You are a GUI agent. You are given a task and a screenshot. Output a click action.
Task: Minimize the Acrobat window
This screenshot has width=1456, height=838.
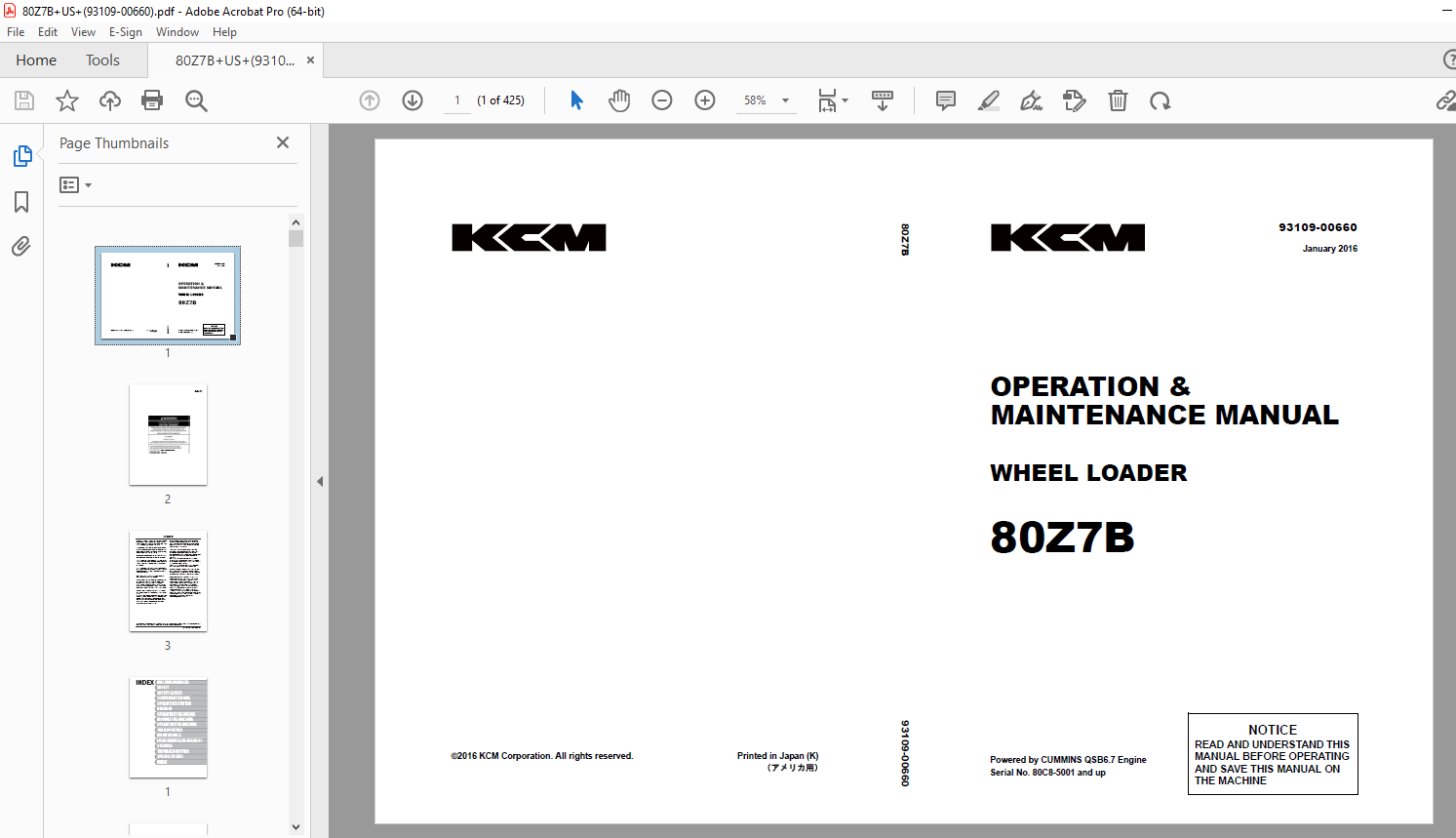(1446, 11)
